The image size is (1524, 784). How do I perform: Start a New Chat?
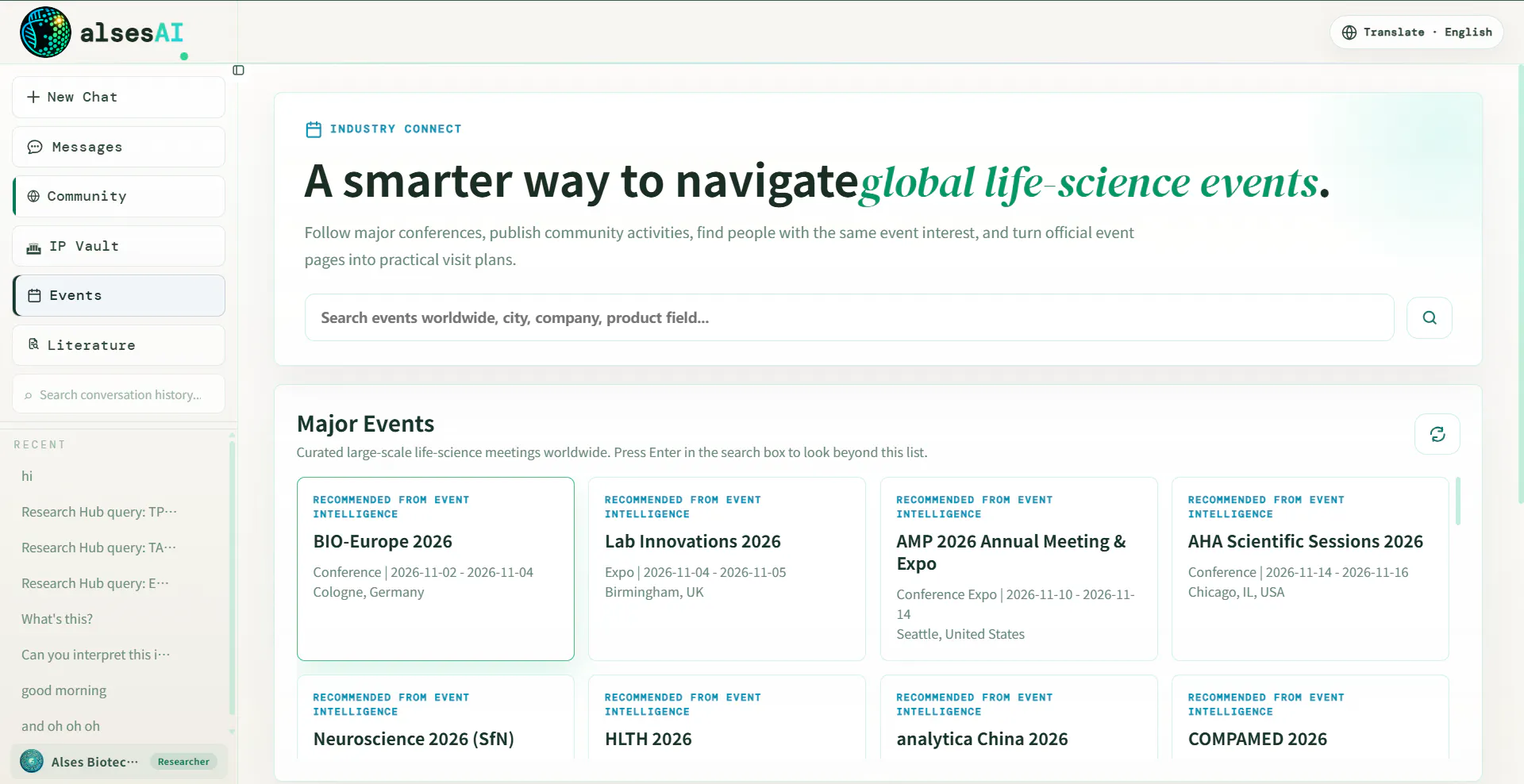pos(118,97)
